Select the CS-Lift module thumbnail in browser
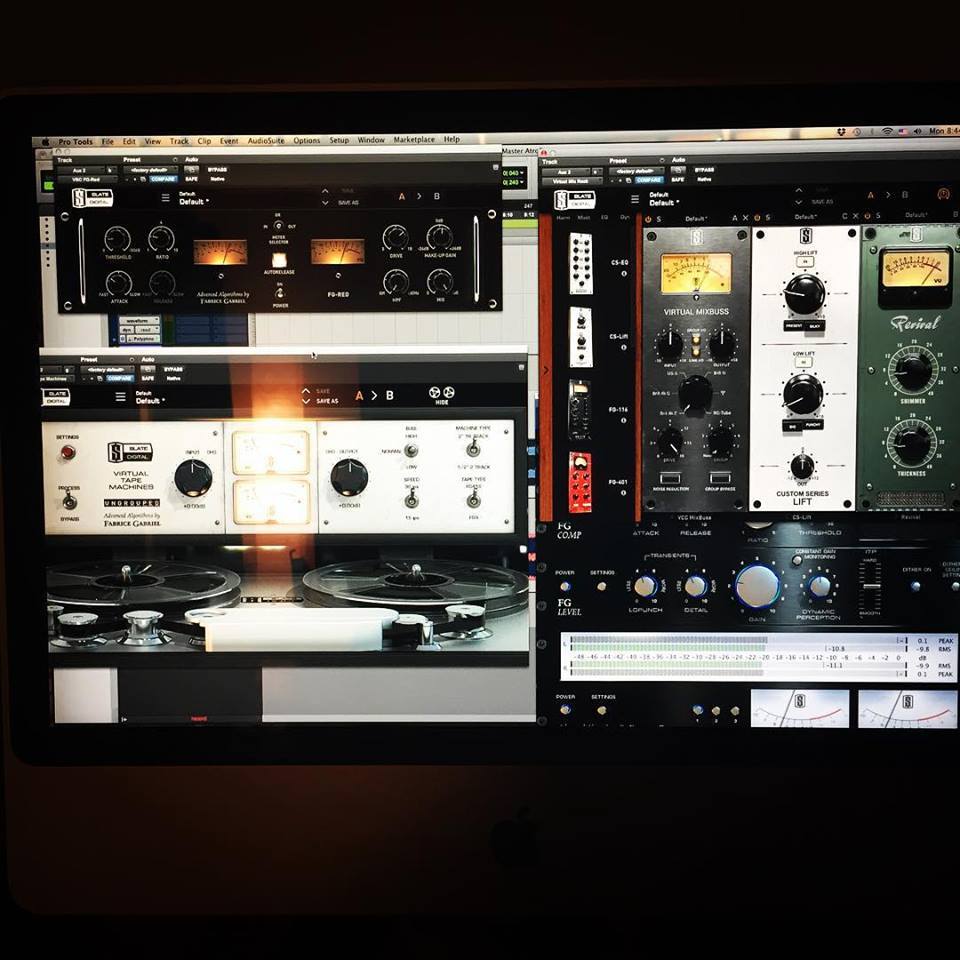 [580, 337]
